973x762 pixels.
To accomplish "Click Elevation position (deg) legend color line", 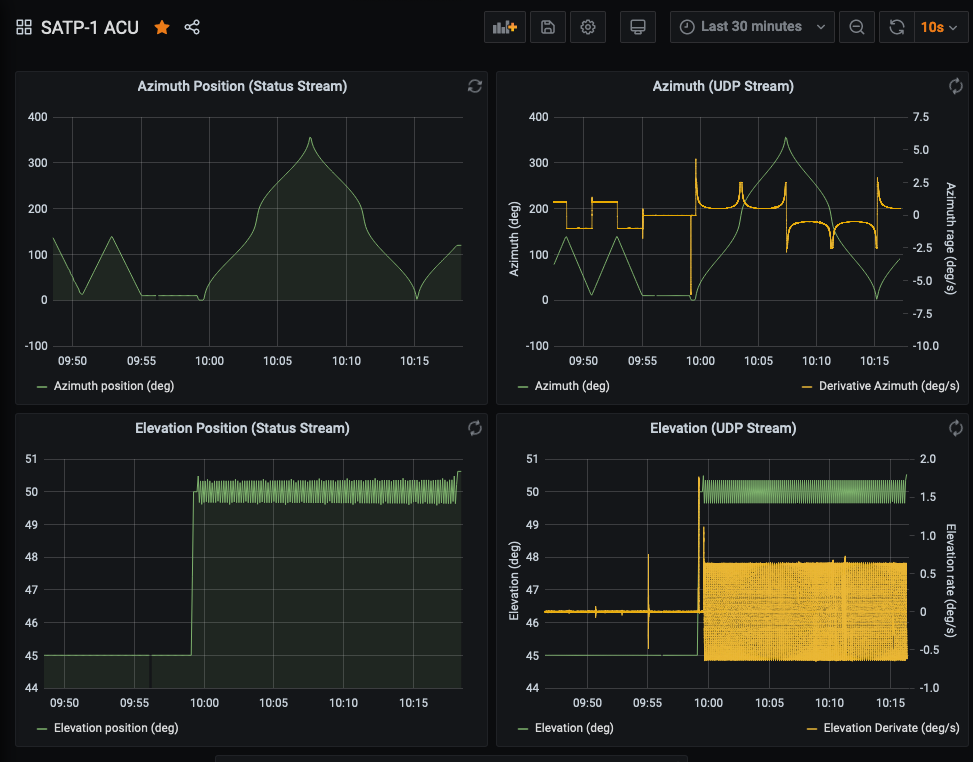I will point(41,728).
